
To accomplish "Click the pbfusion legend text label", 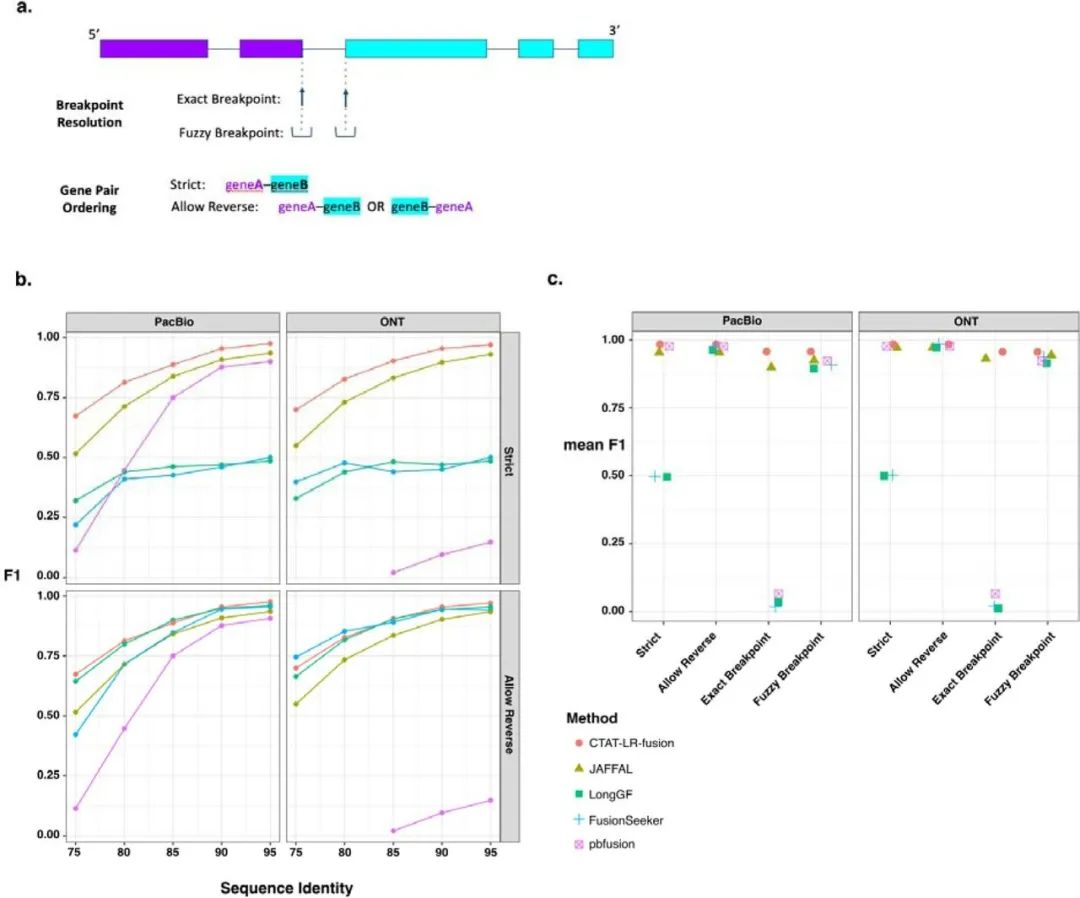I will (618, 845).
